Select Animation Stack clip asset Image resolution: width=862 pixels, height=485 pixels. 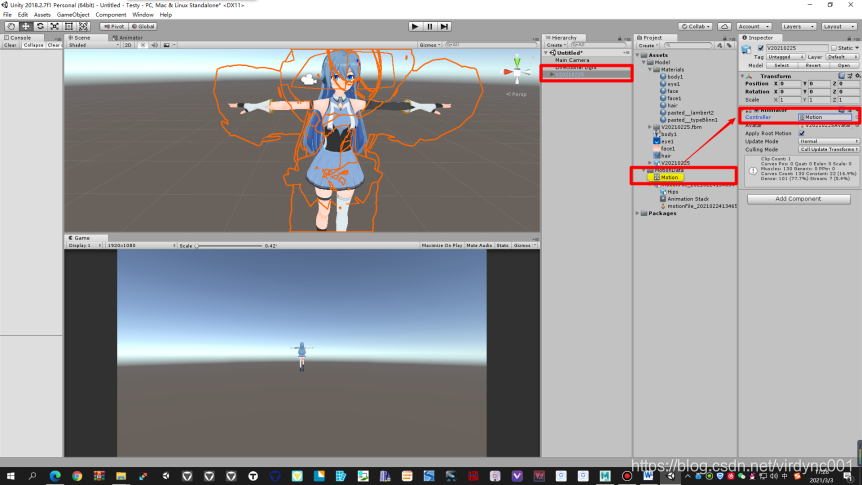tap(684, 199)
